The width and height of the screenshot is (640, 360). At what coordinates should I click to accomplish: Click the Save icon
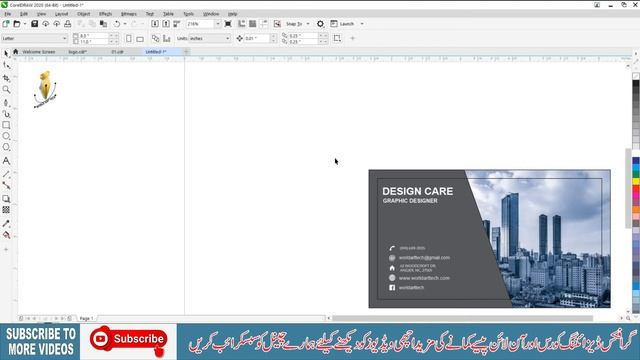point(35,24)
